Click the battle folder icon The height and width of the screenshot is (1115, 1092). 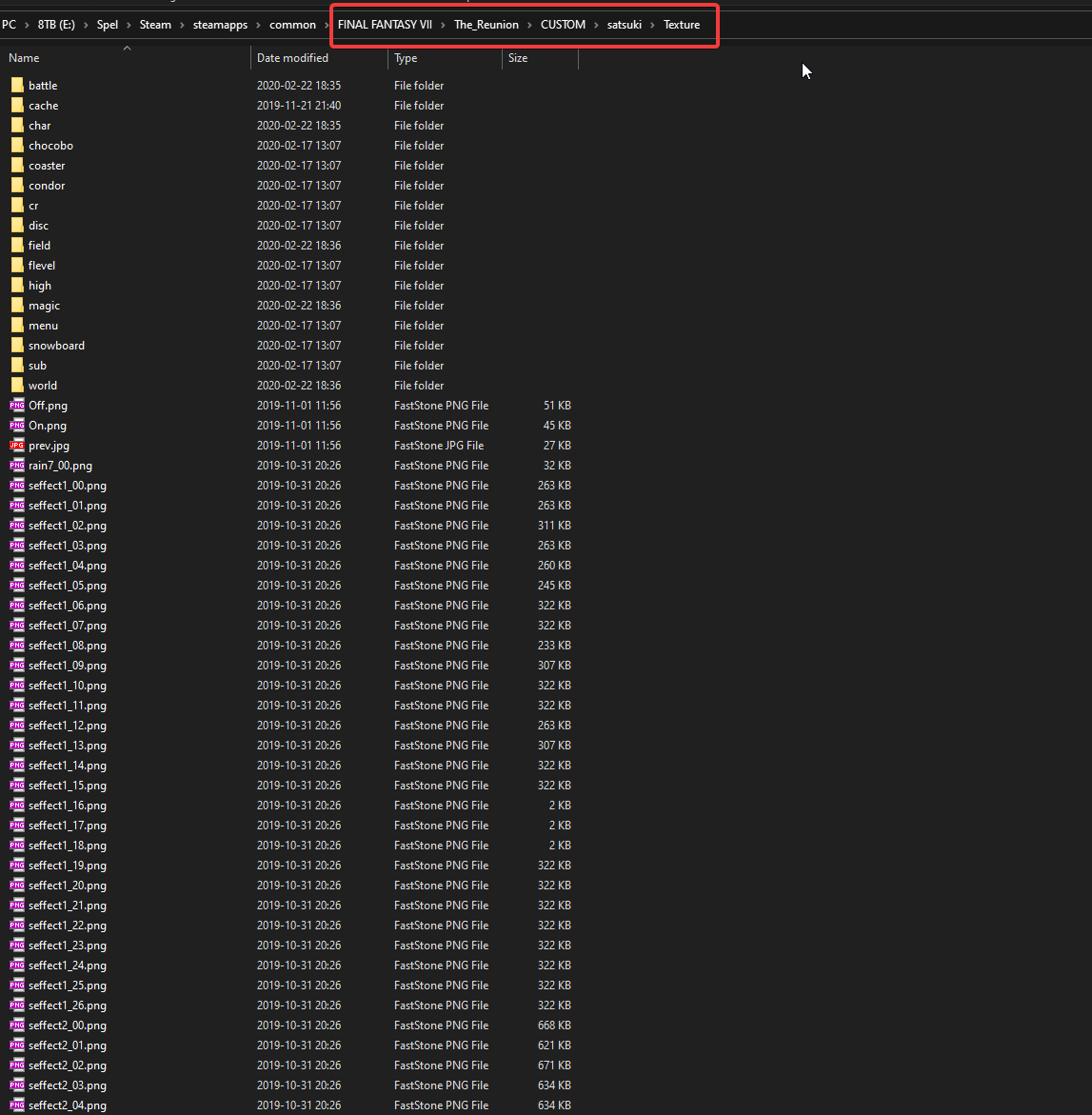click(17, 86)
